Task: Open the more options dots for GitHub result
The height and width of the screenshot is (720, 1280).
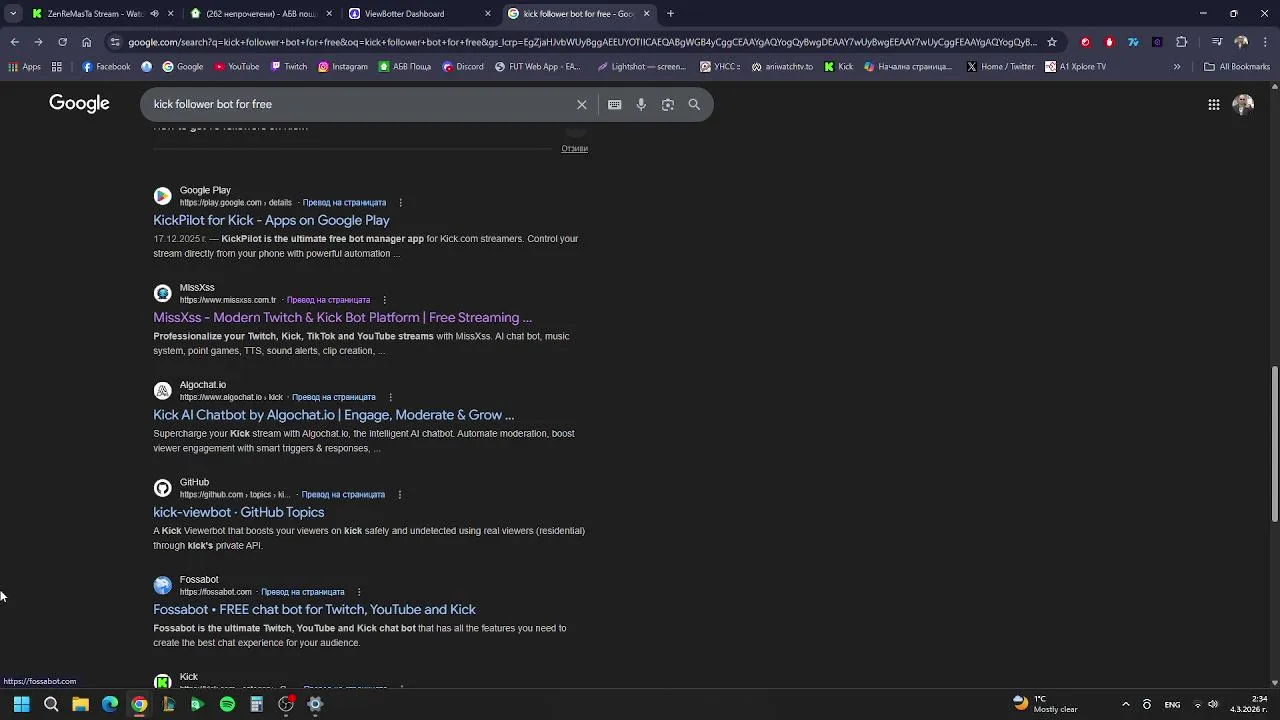Action: pos(399,495)
